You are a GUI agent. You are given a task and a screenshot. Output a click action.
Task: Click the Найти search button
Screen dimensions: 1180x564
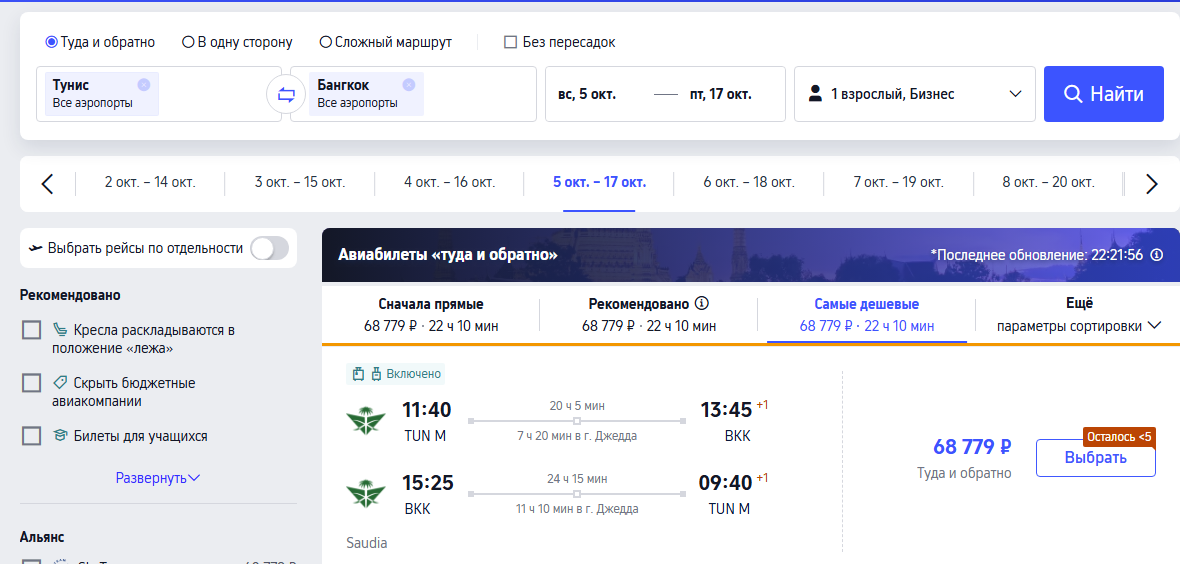tap(1104, 94)
